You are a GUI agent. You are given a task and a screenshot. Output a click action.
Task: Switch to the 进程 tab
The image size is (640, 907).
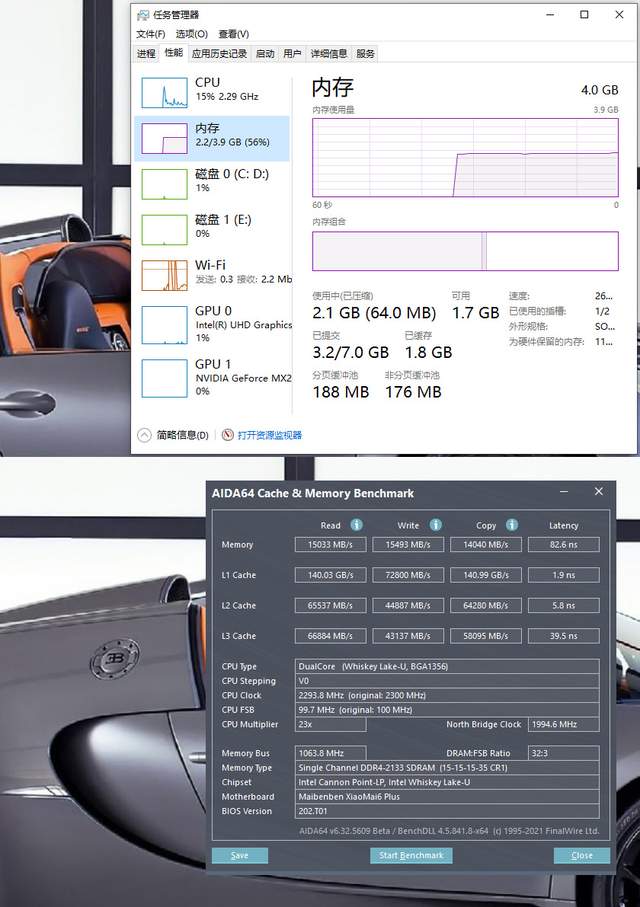(146, 54)
